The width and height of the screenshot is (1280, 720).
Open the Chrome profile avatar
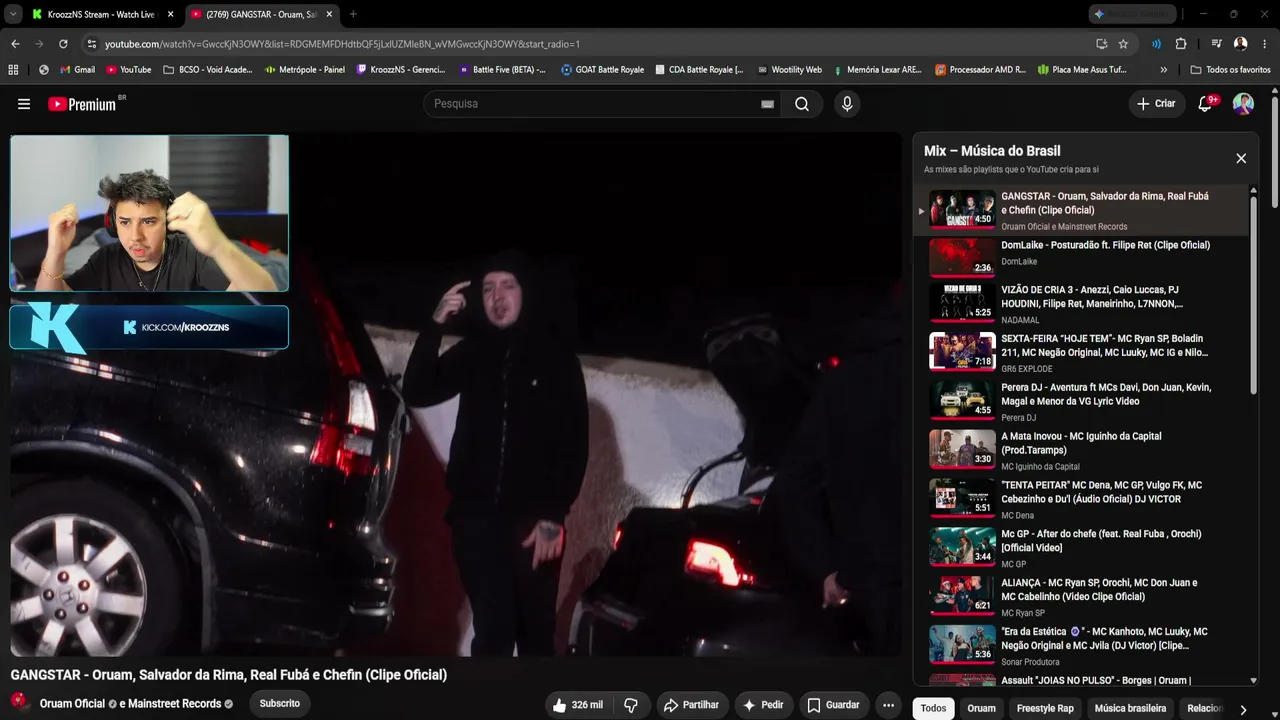point(1240,44)
